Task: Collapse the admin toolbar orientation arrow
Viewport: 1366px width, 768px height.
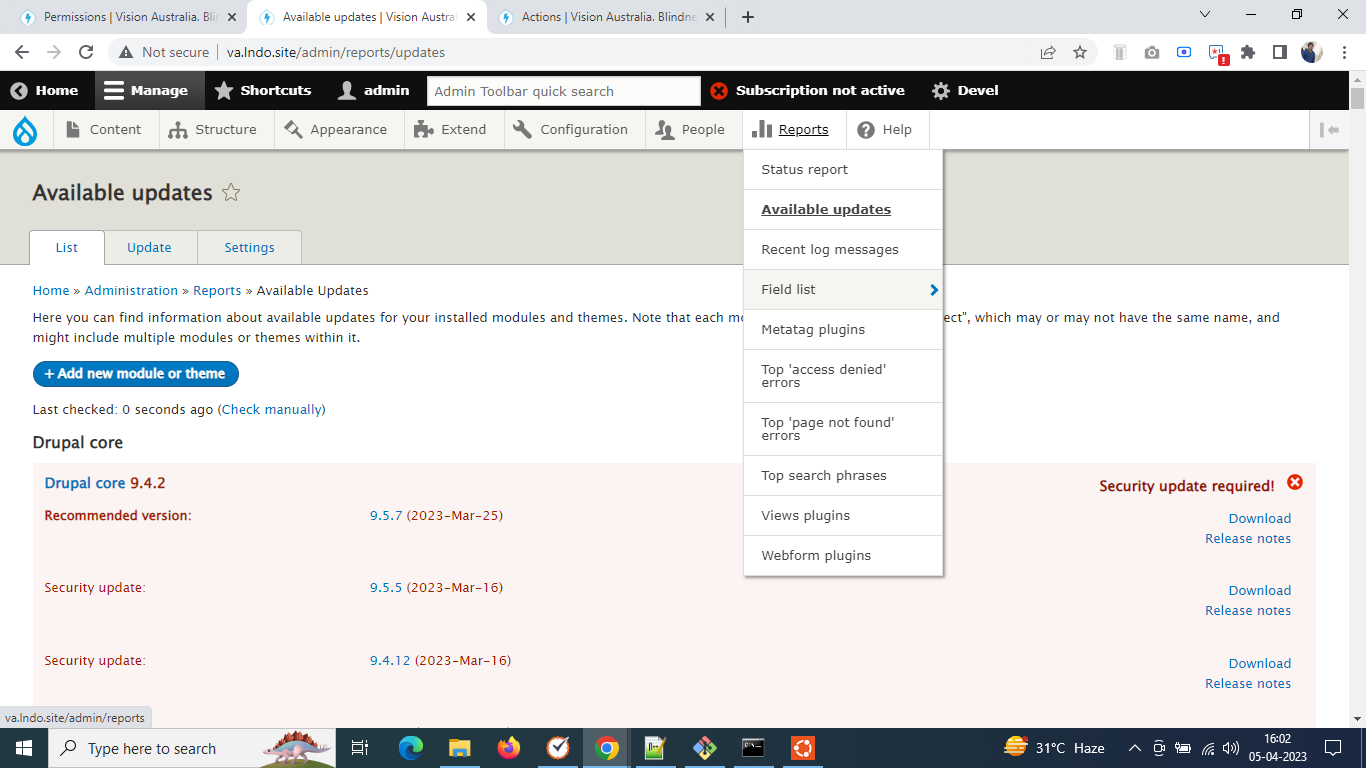Action: 1329,130
